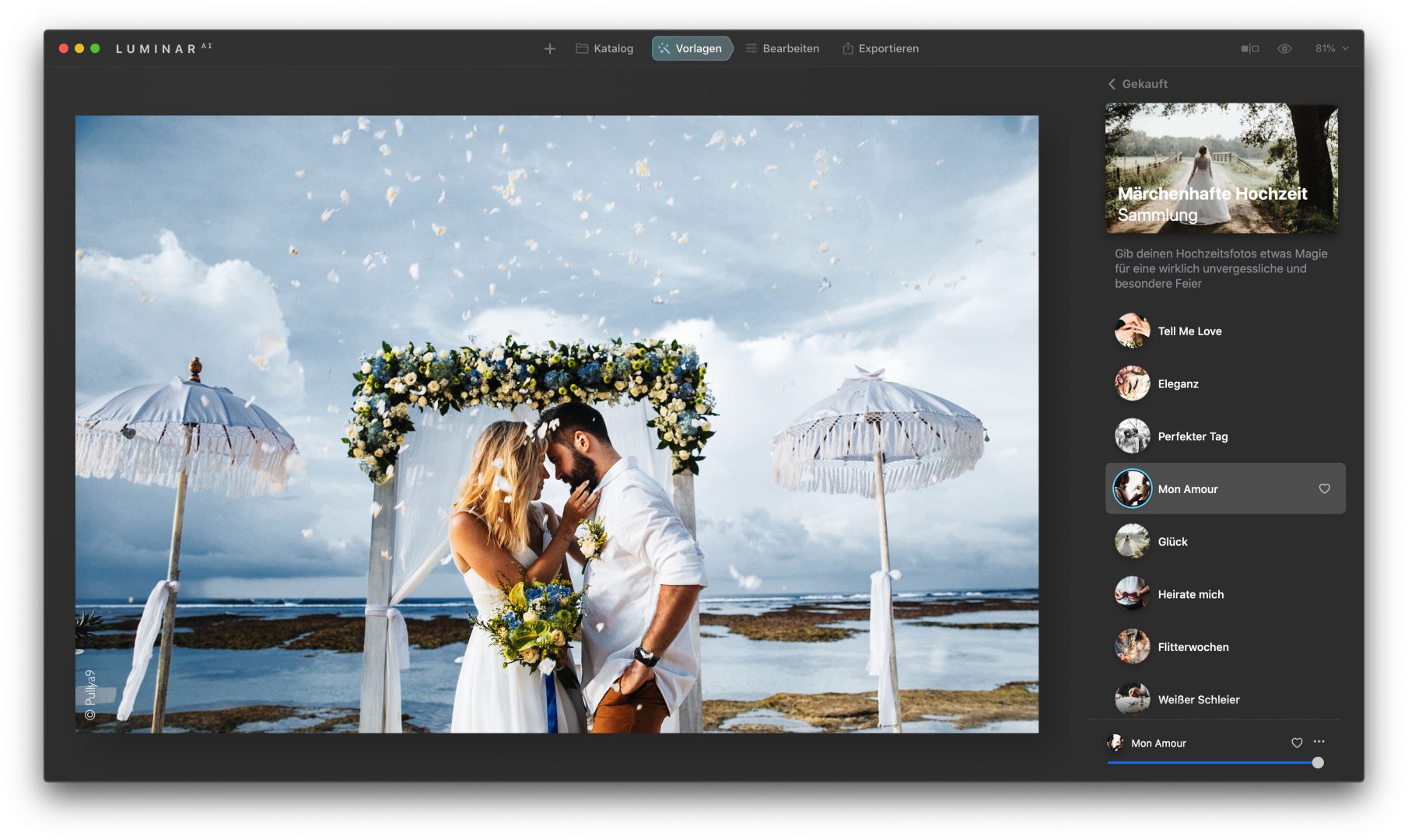Screen dimensions: 1408x840
Task: Pick the Weißer Schleier template
Action: (1198, 700)
